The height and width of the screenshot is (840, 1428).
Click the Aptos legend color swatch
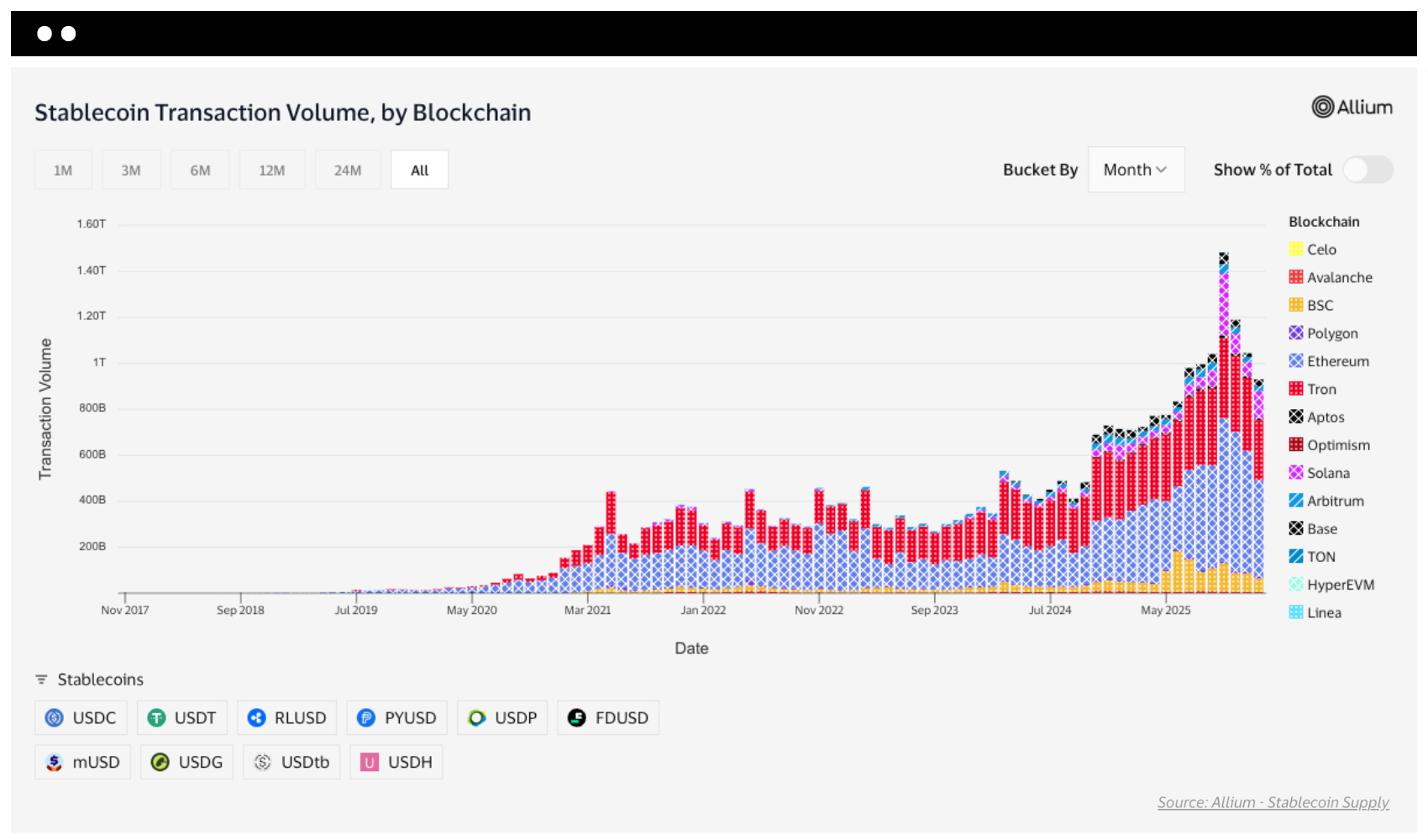pyautogui.click(x=1296, y=417)
